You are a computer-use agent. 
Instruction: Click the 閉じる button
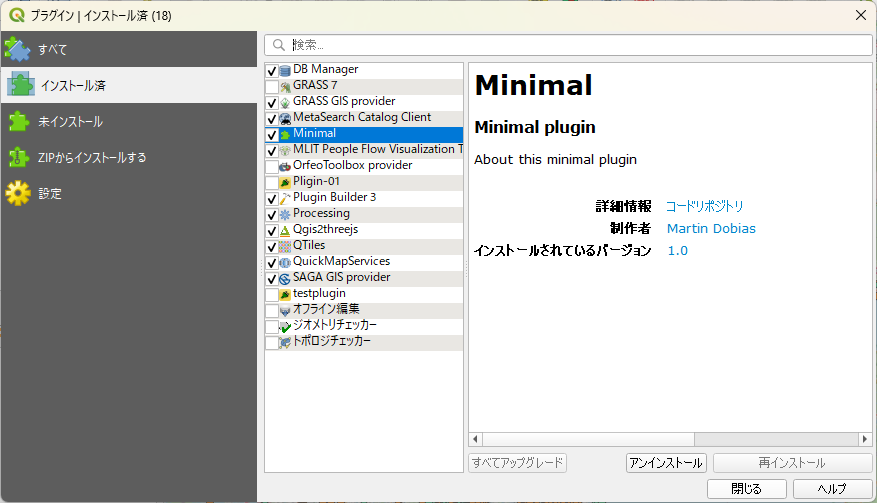[747, 488]
